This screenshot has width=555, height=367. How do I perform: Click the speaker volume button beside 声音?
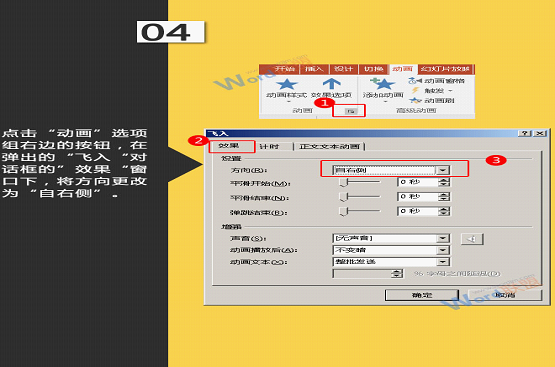point(472,239)
